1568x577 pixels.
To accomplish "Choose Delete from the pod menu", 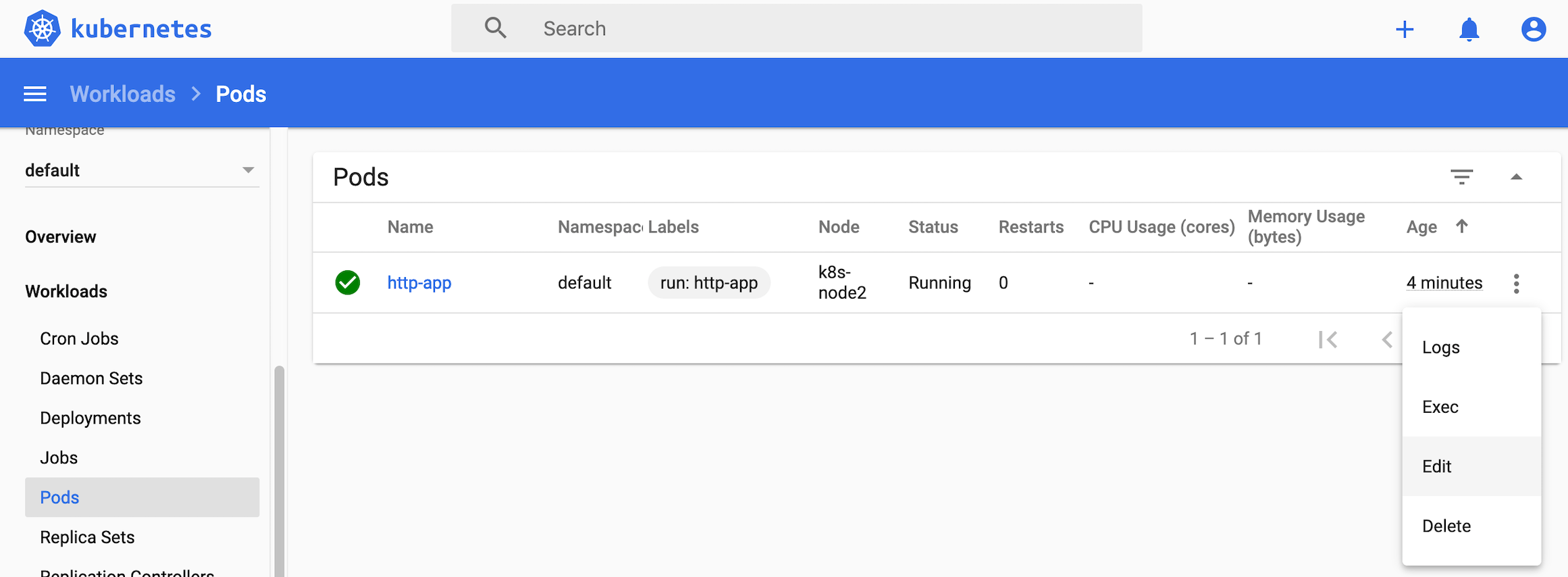I will (1446, 526).
